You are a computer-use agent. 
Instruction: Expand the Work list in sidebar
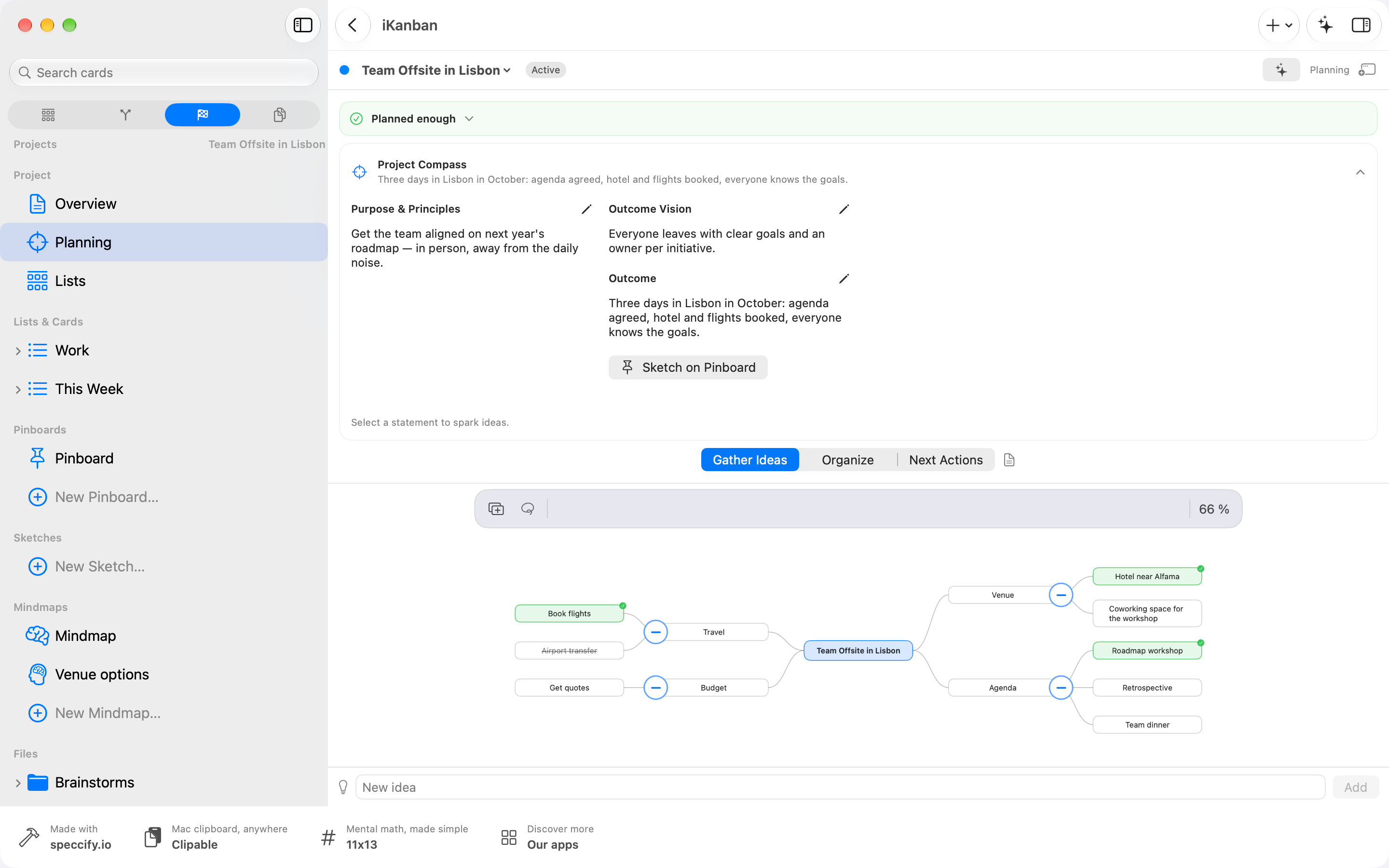[x=18, y=351]
